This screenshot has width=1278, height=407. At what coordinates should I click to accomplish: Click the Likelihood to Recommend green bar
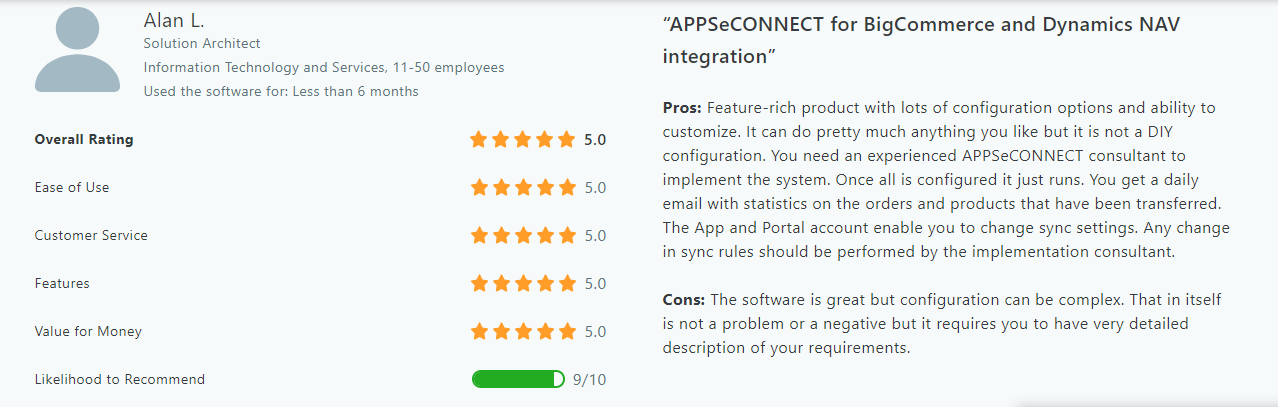coord(518,380)
